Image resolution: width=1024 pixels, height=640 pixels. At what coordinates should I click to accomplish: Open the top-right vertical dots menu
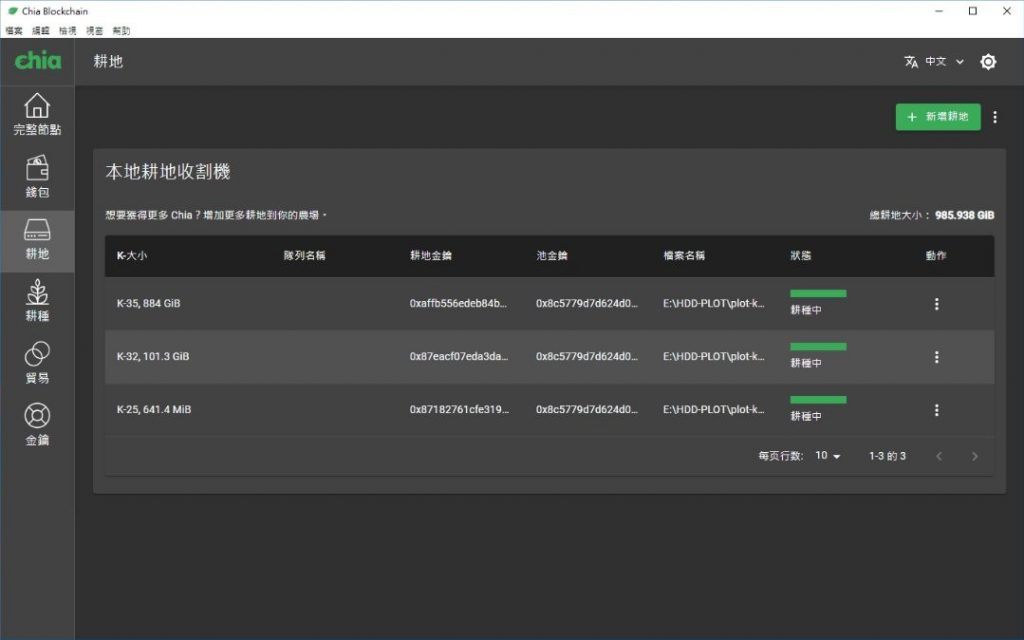click(x=995, y=117)
